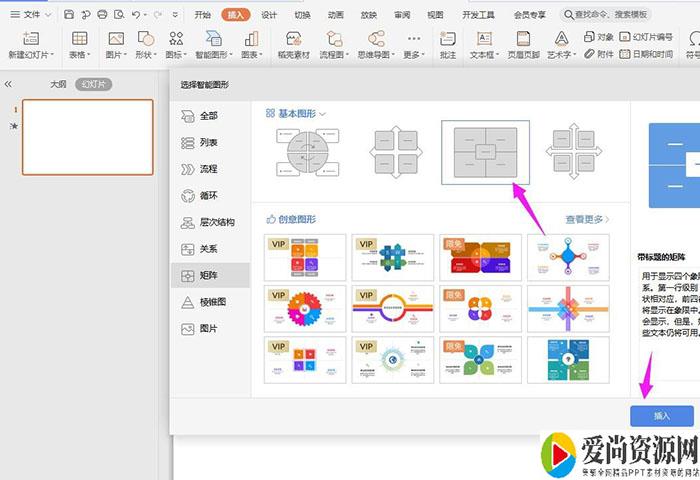This screenshot has width=700, height=480.
Task: Switch to the 设计 ribbon tab
Action: tap(269, 15)
